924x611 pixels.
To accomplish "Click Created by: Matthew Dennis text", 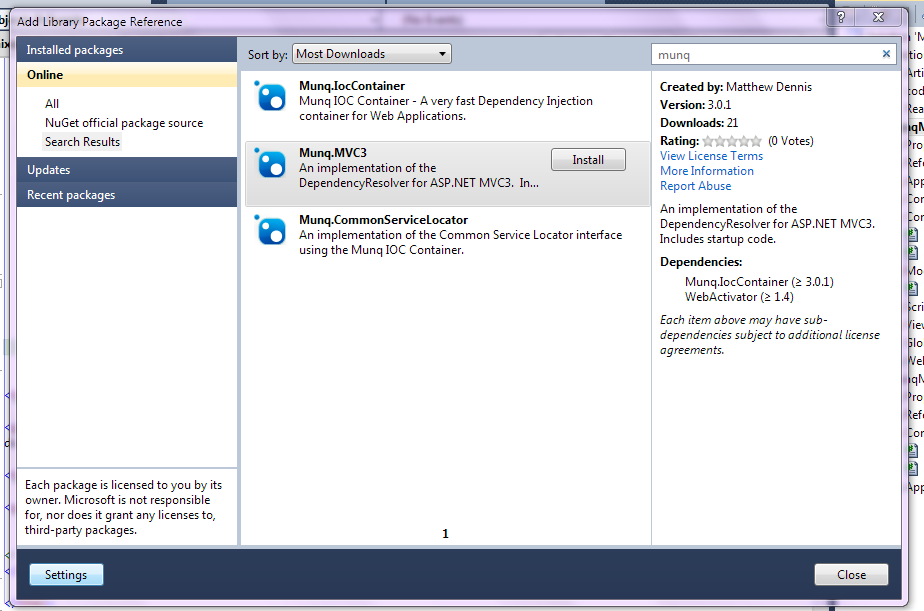I will point(735,87).
